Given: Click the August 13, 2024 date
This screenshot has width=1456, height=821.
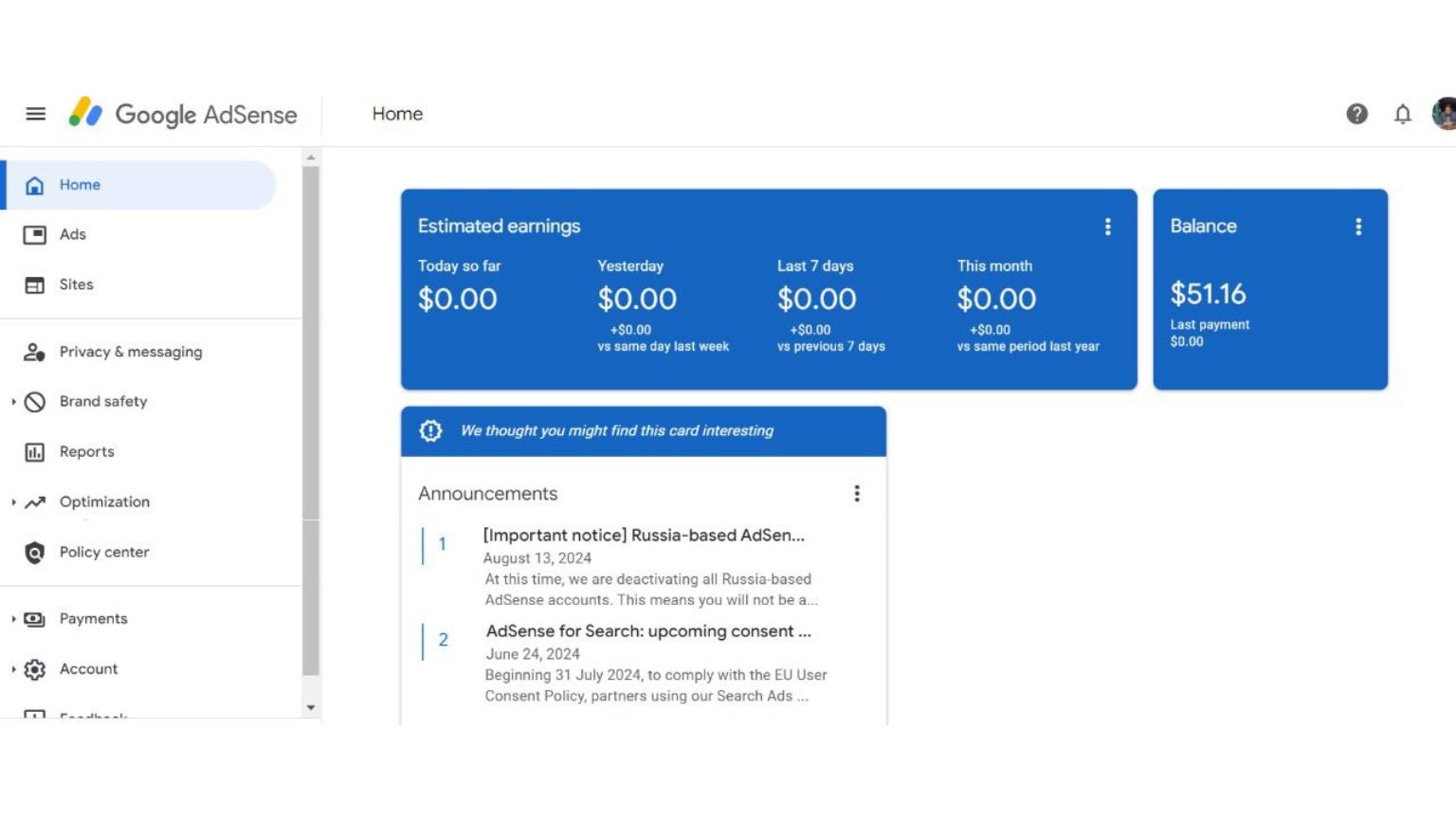Looking at the screenshot, I should click(x=537, y=558).
